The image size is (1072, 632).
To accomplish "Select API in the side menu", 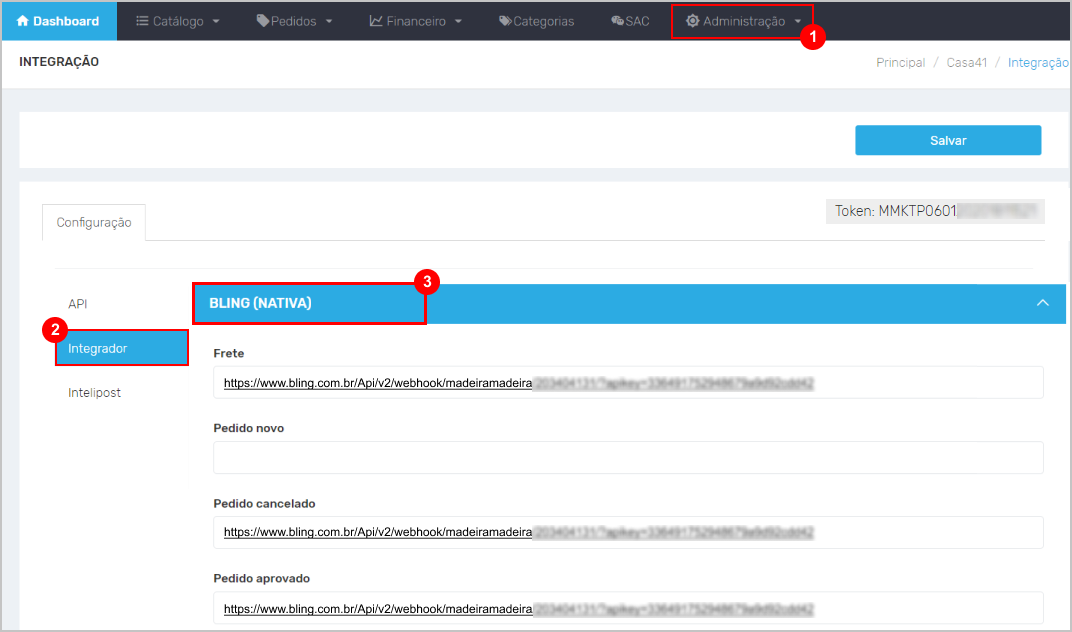I will tap(77, 304).
